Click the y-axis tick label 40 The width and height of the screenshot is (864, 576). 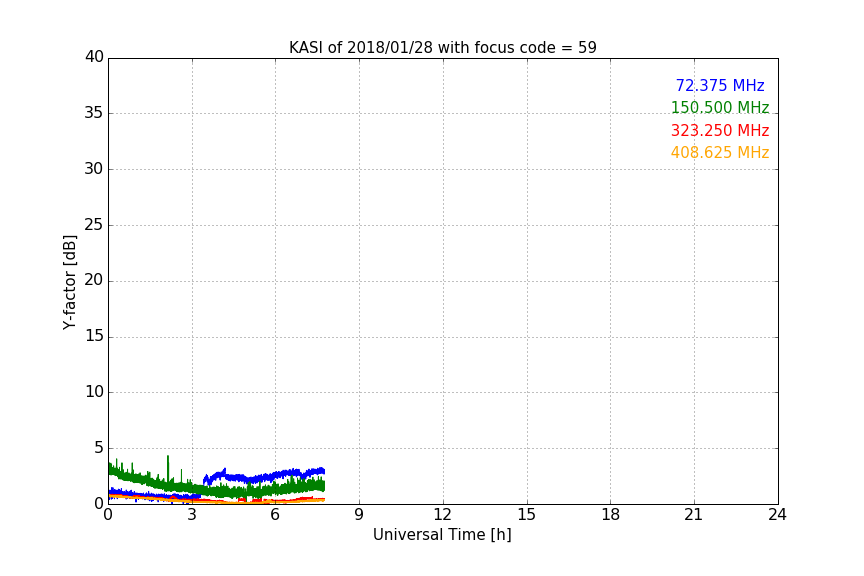tap(94, 57)
